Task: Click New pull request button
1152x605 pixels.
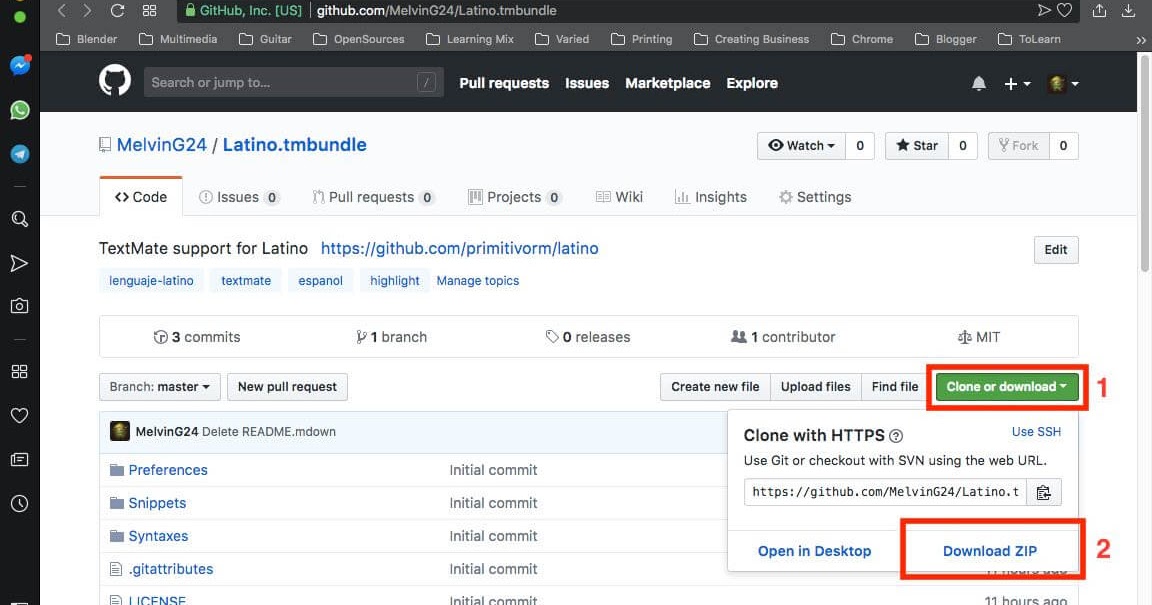Action: 287,387
